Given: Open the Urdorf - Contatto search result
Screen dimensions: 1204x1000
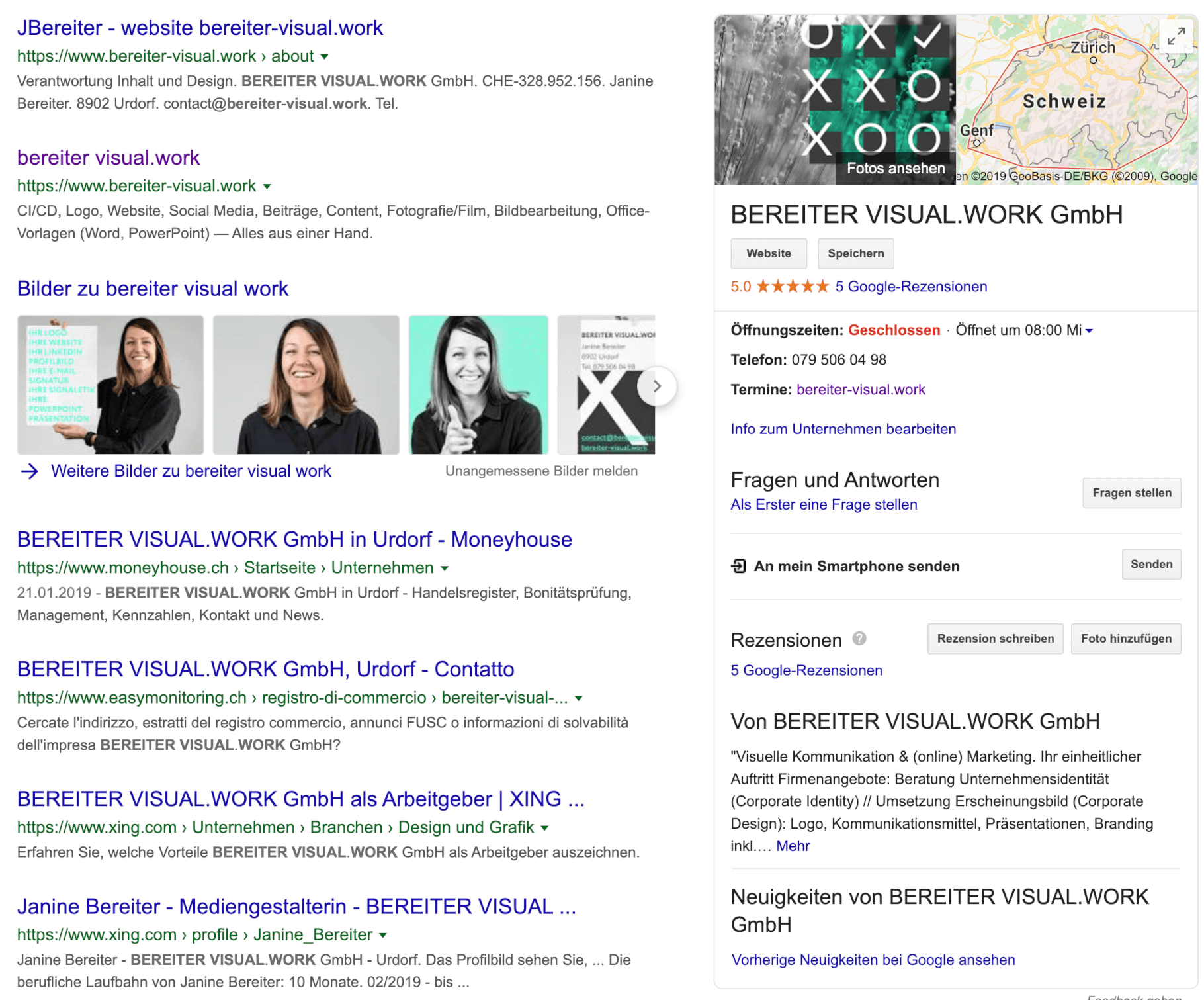Looking at the screenshot, I should click(x=265, y=669).
